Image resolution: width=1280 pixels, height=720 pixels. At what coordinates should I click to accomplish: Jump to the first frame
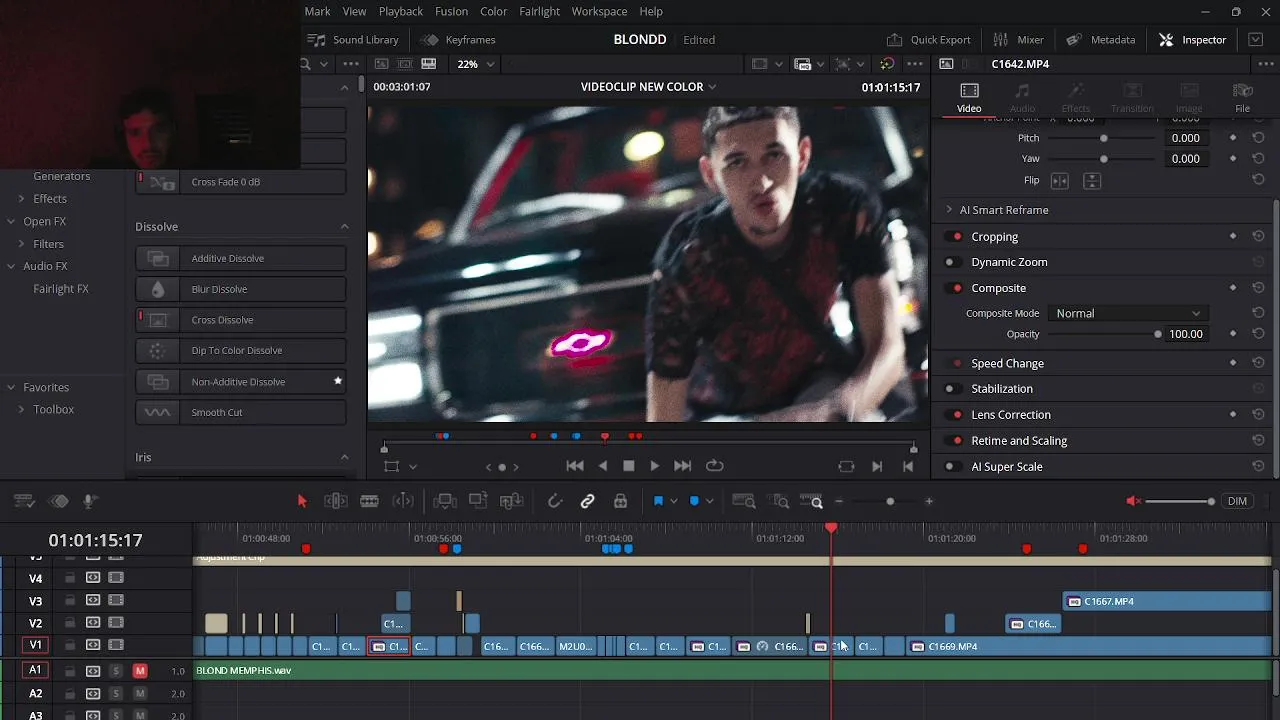pyautogui.click(x=575, y=466)
